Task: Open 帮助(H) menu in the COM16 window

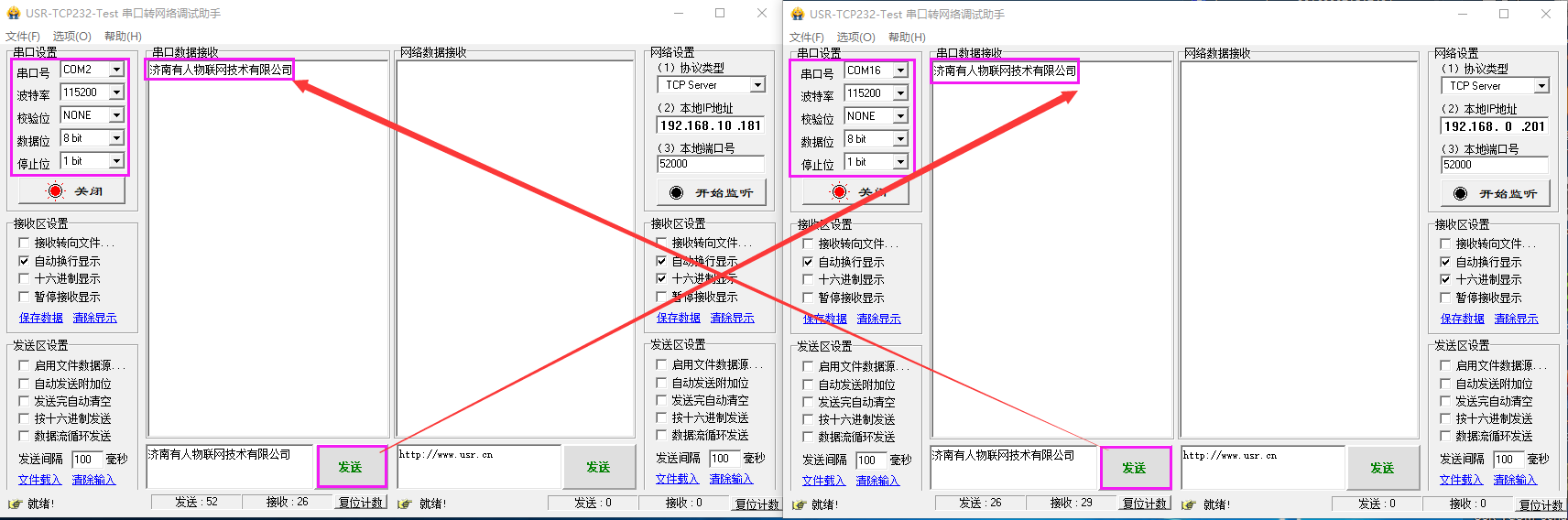Action: pyautogui.click(x=907, y=38)
